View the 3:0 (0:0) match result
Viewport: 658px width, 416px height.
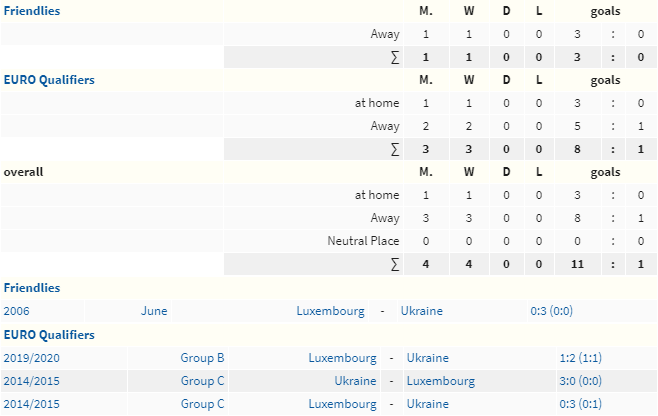[x=580, y=381]
